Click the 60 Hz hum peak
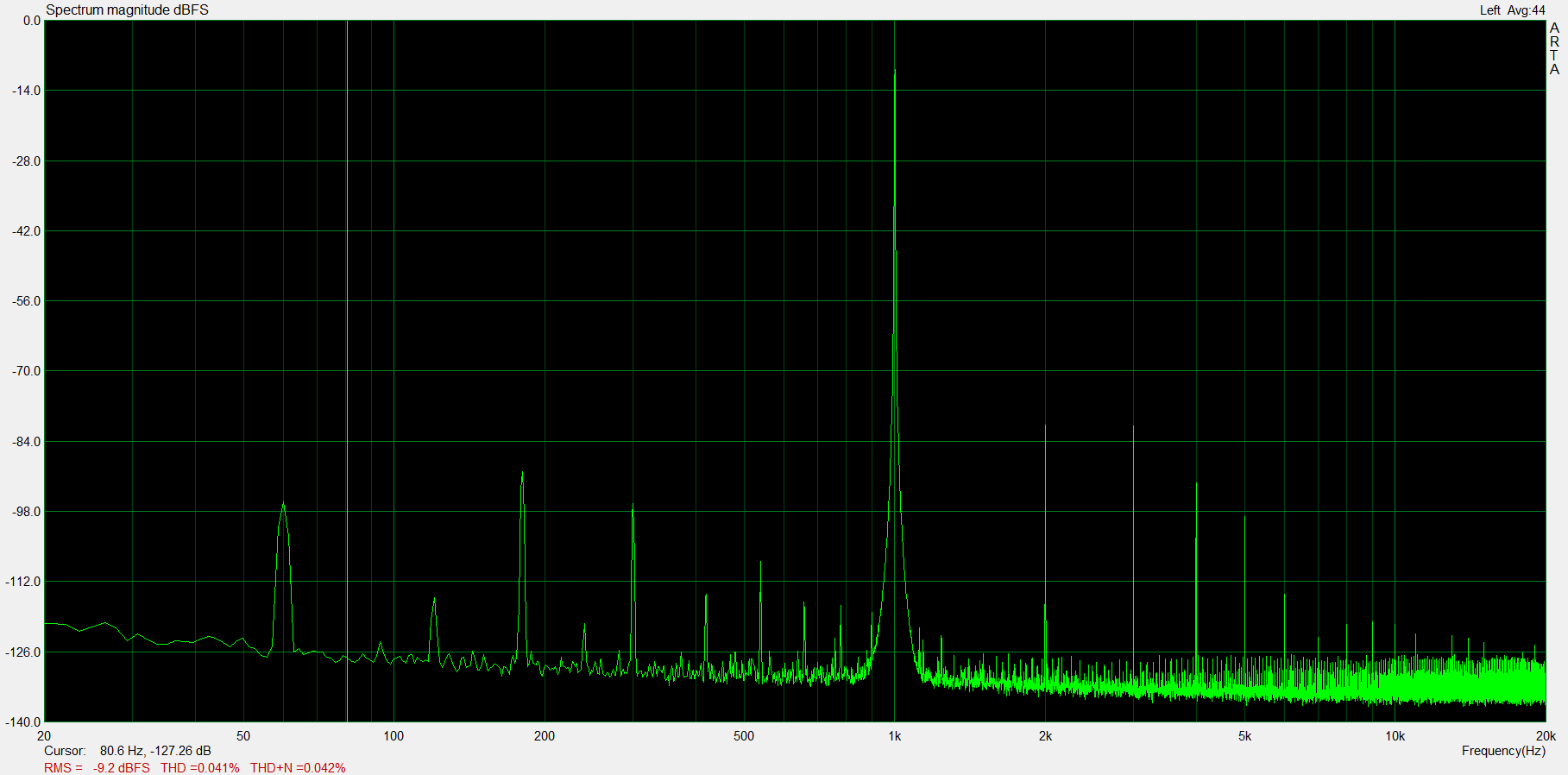 283,505
